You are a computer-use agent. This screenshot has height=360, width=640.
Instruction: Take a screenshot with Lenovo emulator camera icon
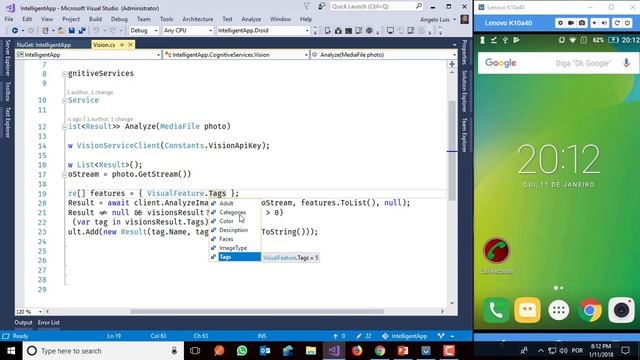[x=582, y=23]
